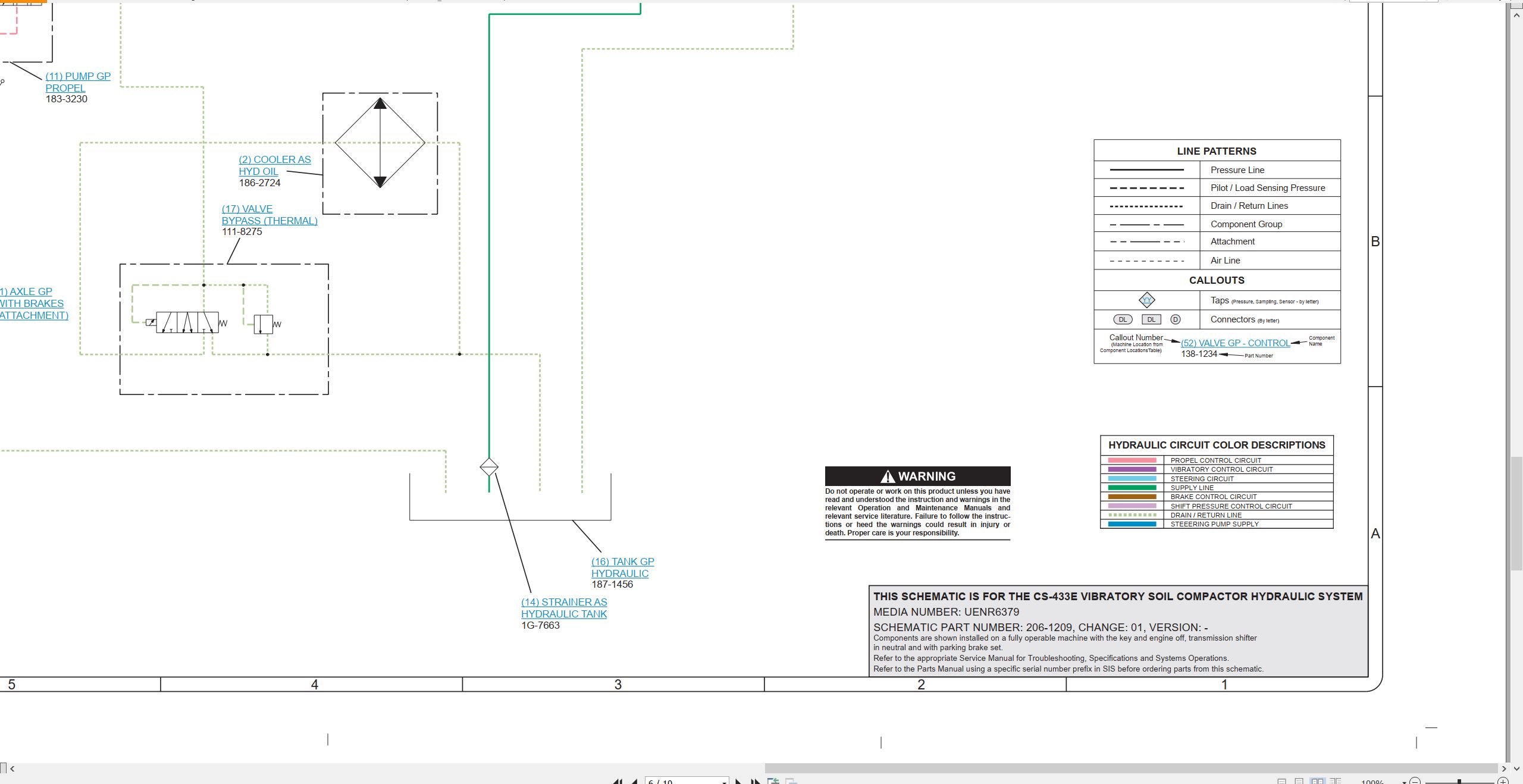Click part number text 187-1456
1523x784 pixels.
[612, 584]
